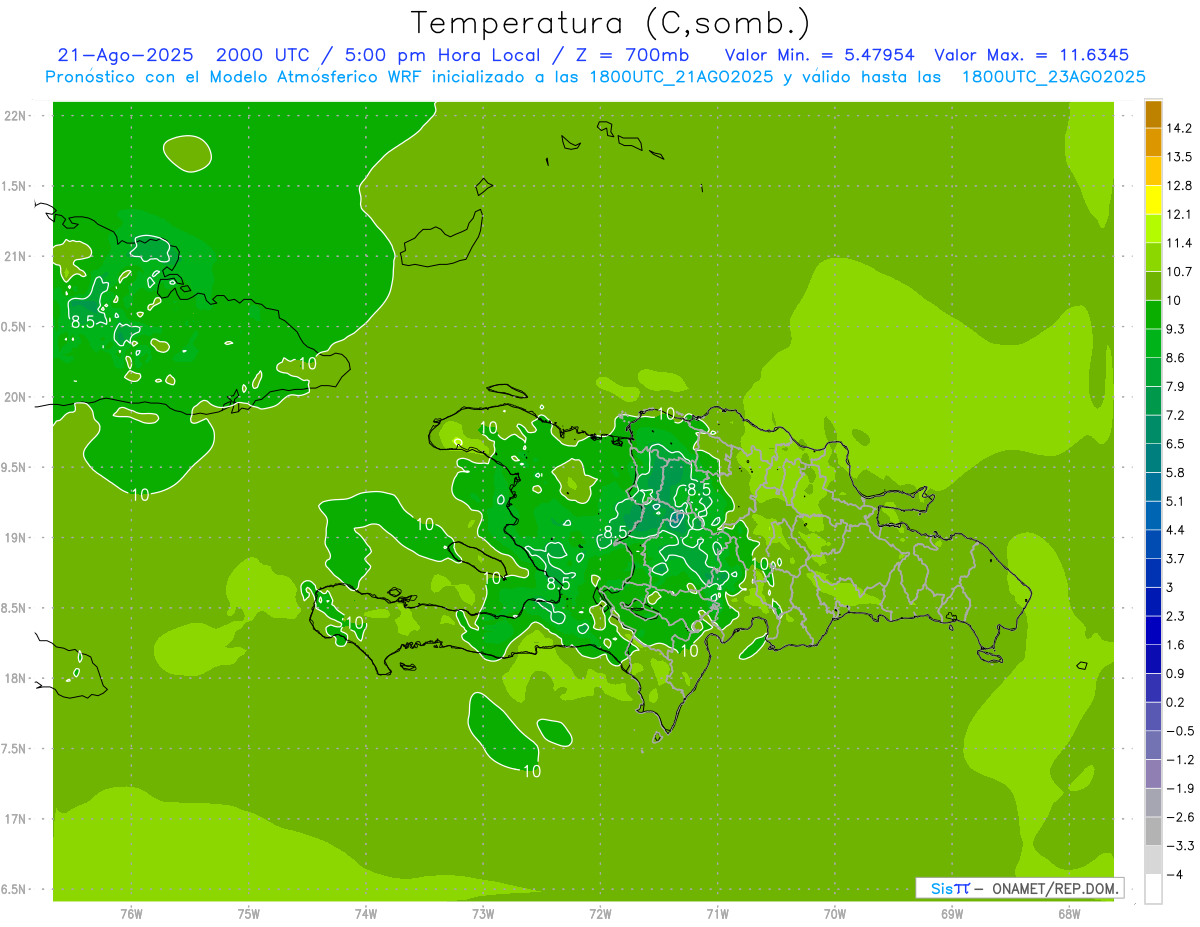1200x927 pixels.
Task: Click the '11.4' colorbar value
Action: coord(1178,243)
